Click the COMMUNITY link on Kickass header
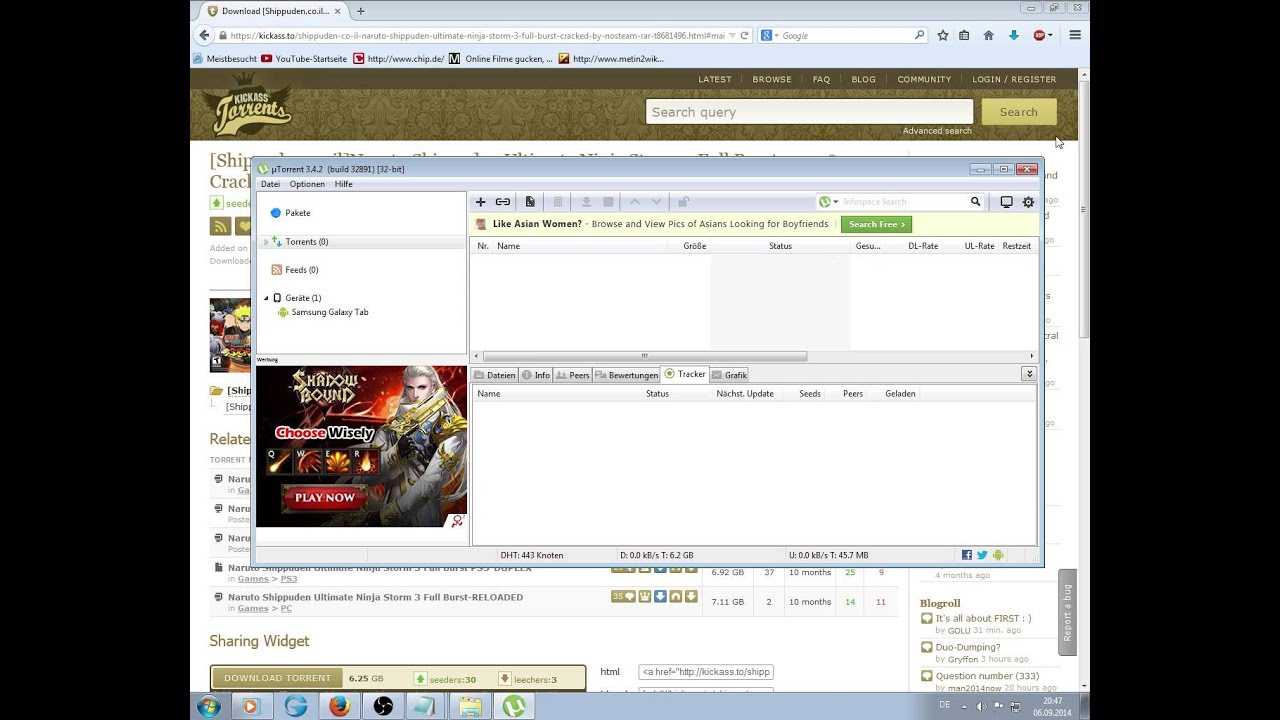This screenshot has width=1280, height=720. [924, 79]
